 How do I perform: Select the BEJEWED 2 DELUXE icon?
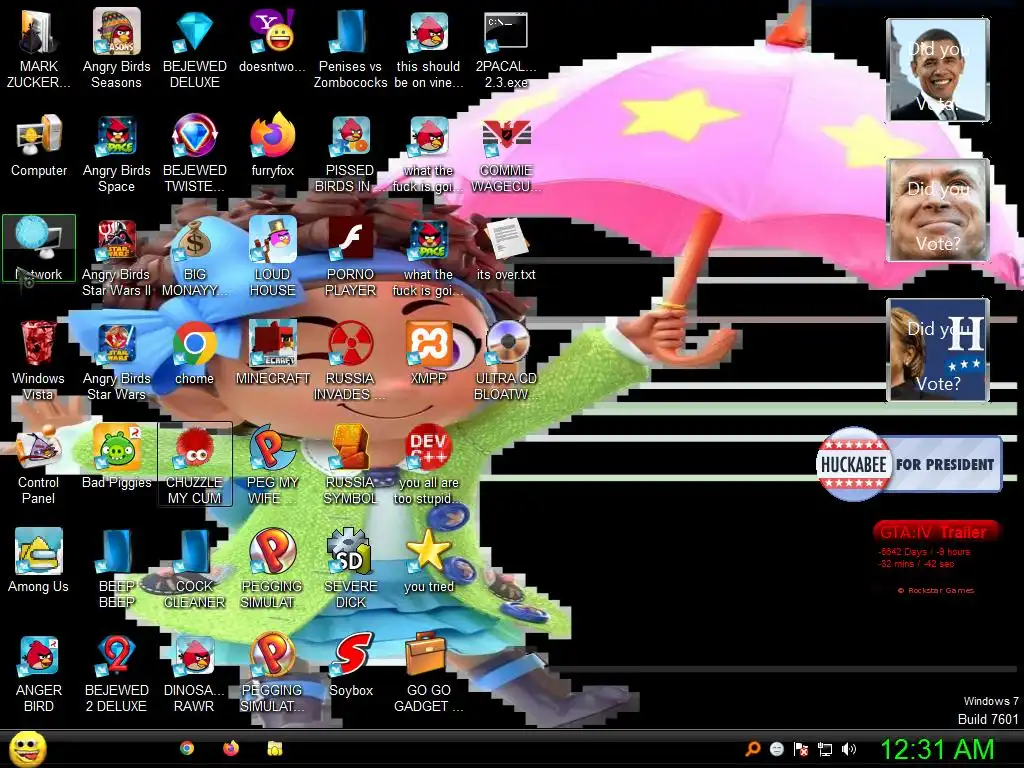click(x=116, y=673)
